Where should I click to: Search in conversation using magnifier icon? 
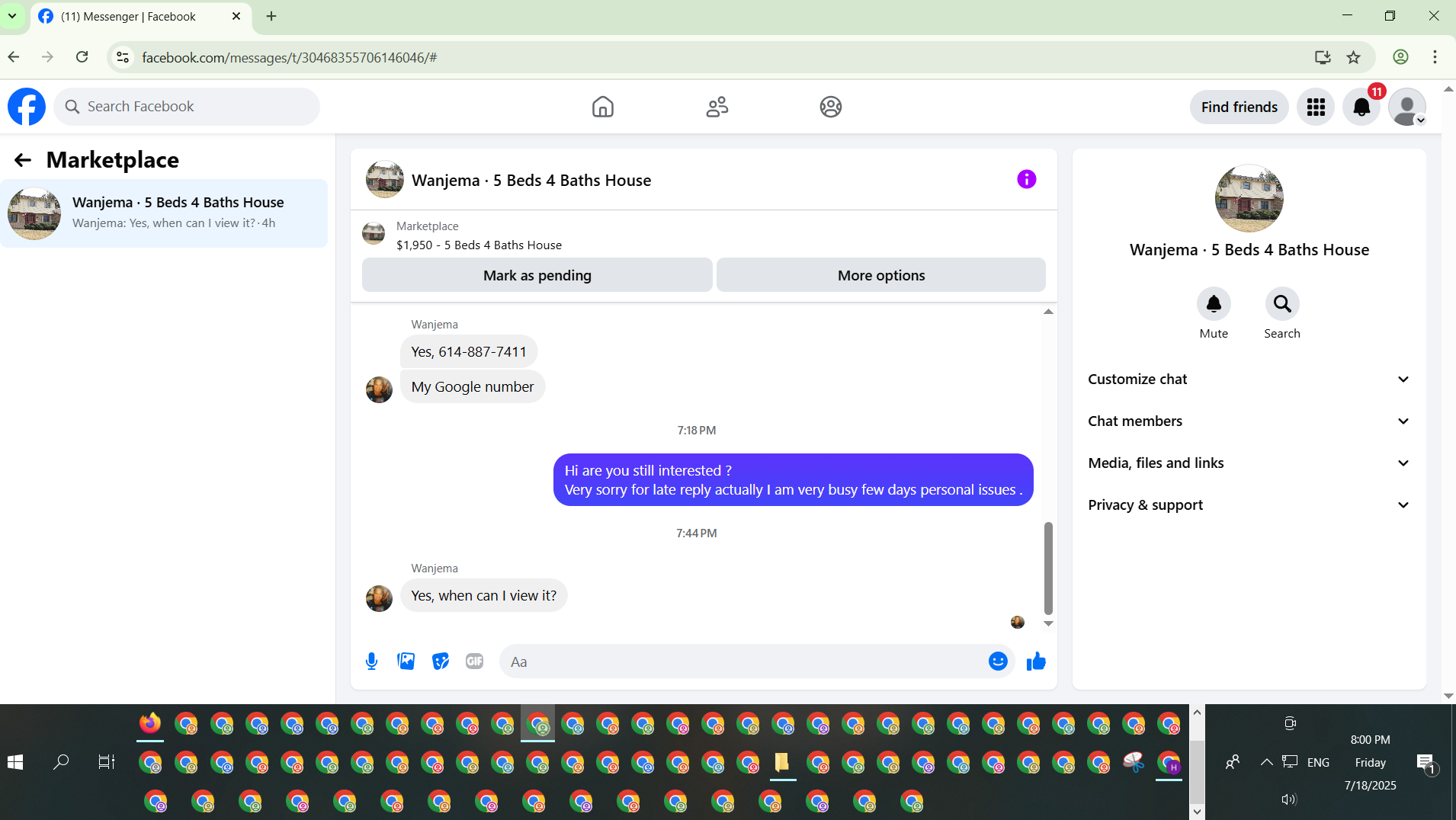point(1282,304)
